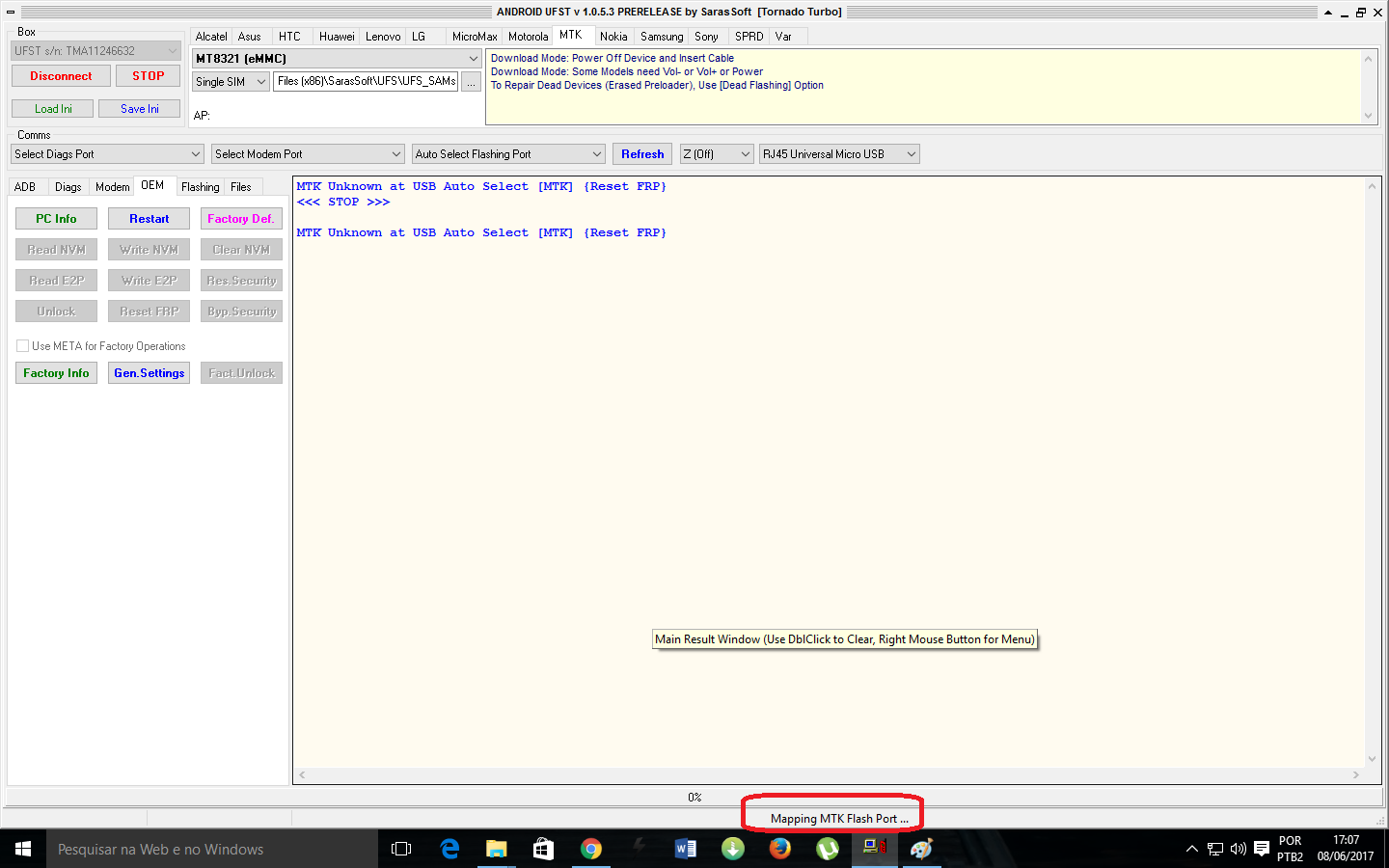
Task: Switch to UFST app taskbar icon
Action: 874,849
